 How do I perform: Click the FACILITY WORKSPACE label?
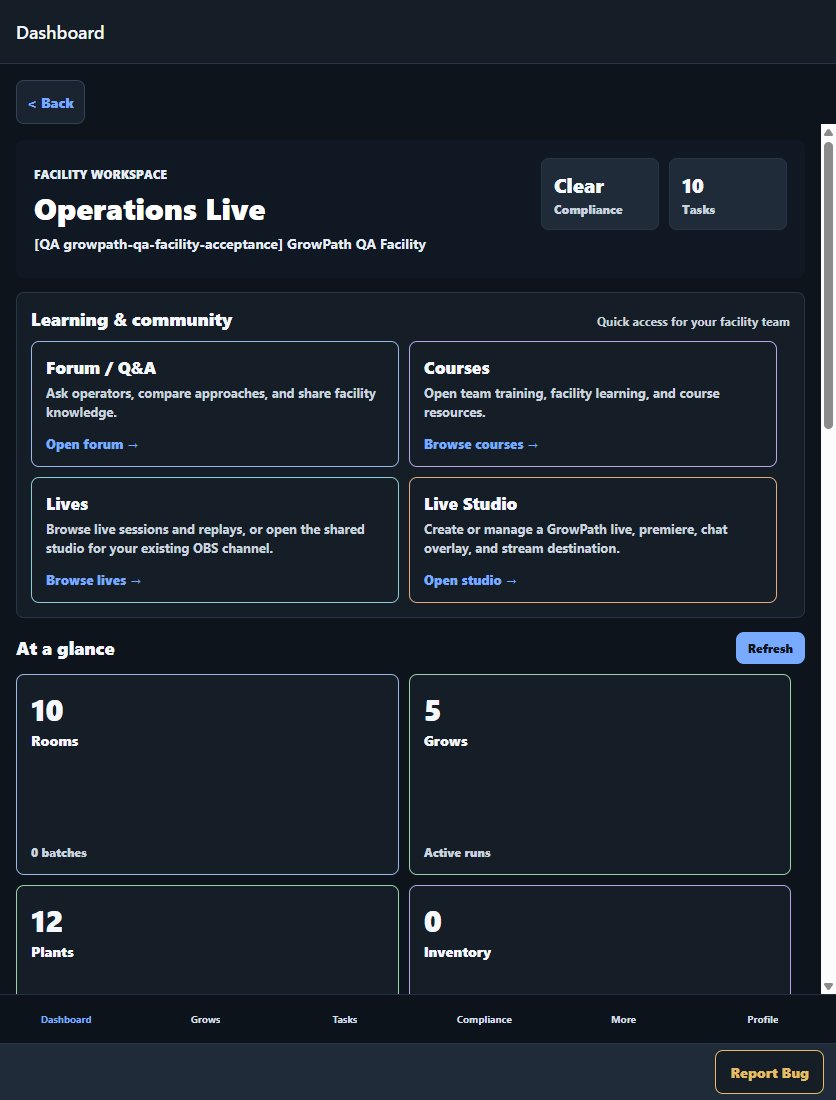pyautogui.click(x=100, y=175)
